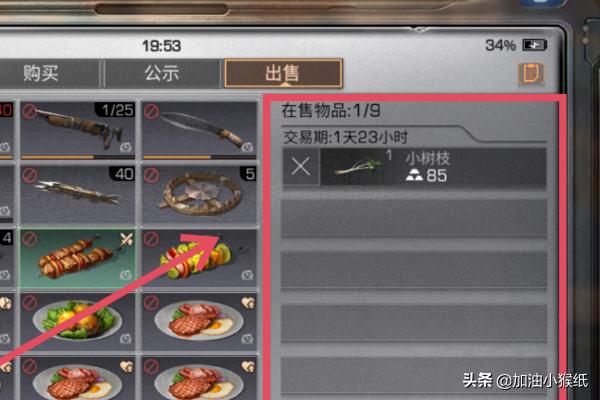
Task: Open the 公示 tab
Action: click(x=162, y=73)
